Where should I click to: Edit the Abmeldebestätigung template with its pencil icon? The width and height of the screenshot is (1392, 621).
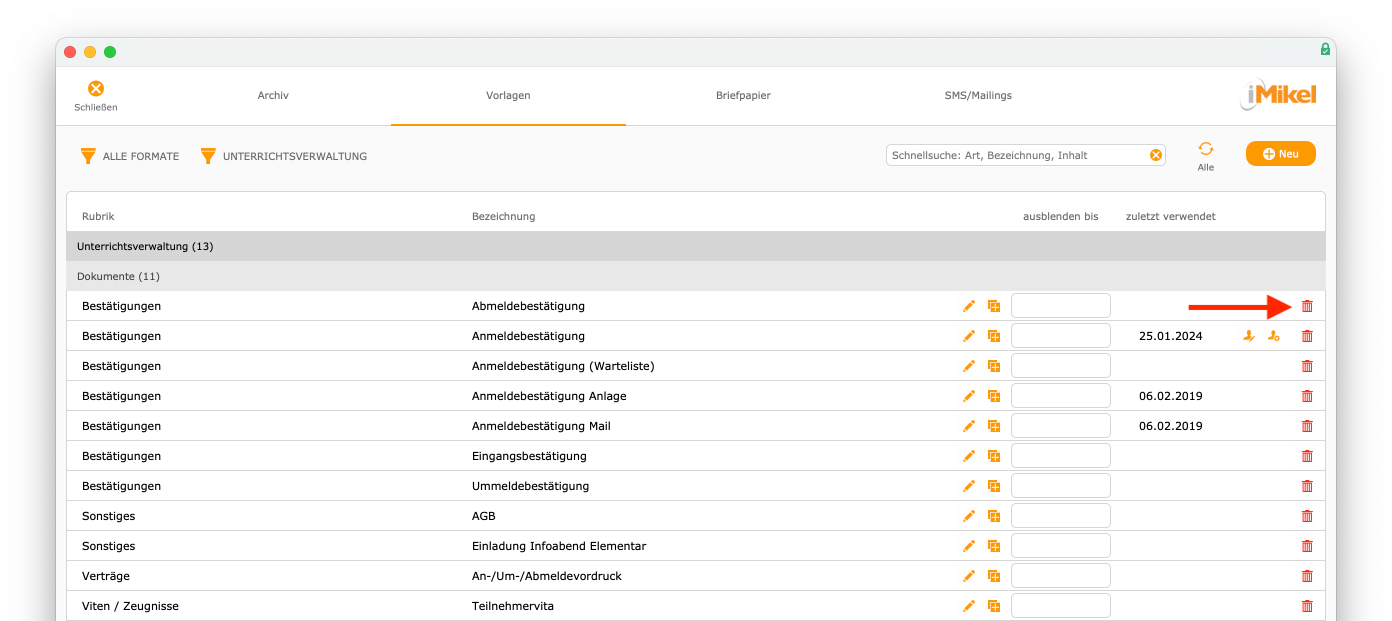968,306
